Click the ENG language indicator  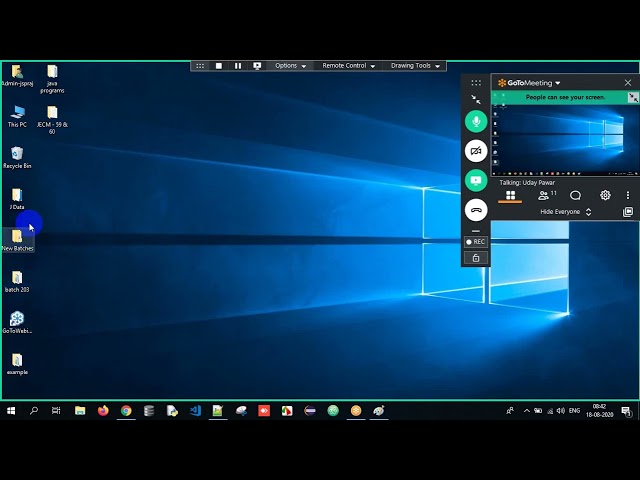pos(574,411)
